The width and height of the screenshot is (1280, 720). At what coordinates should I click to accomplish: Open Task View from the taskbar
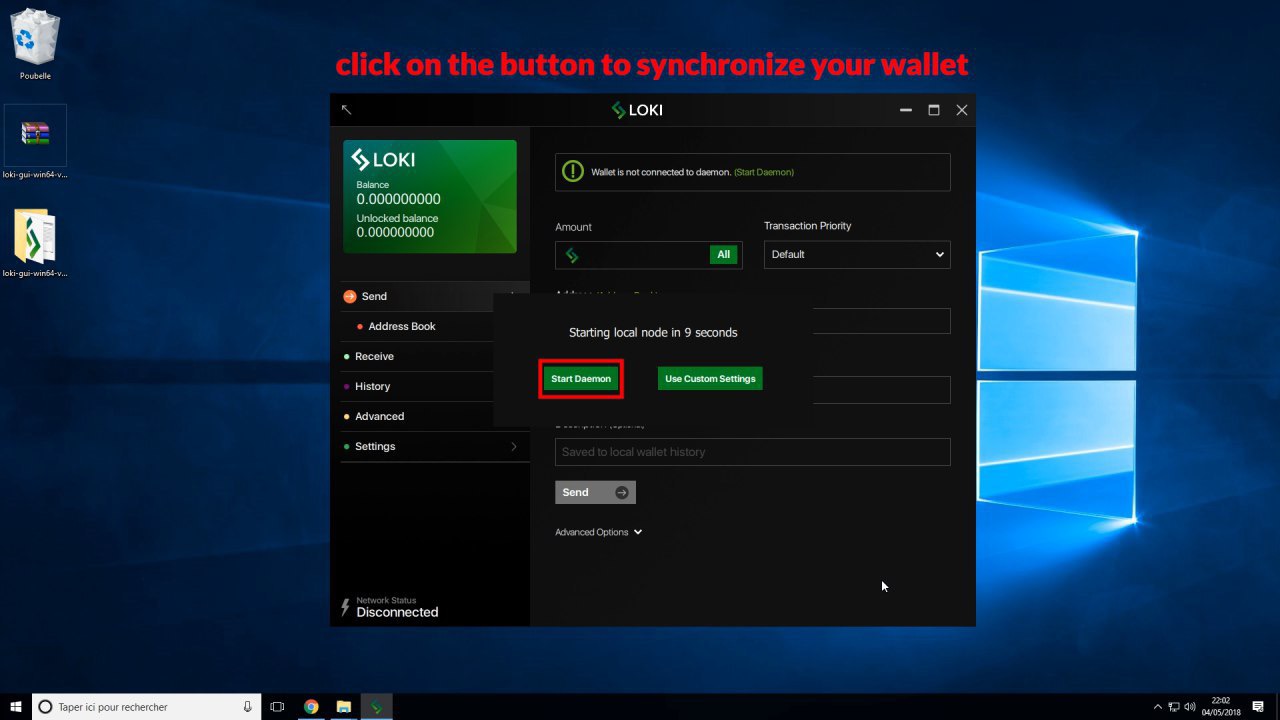(x=278, y=707)
